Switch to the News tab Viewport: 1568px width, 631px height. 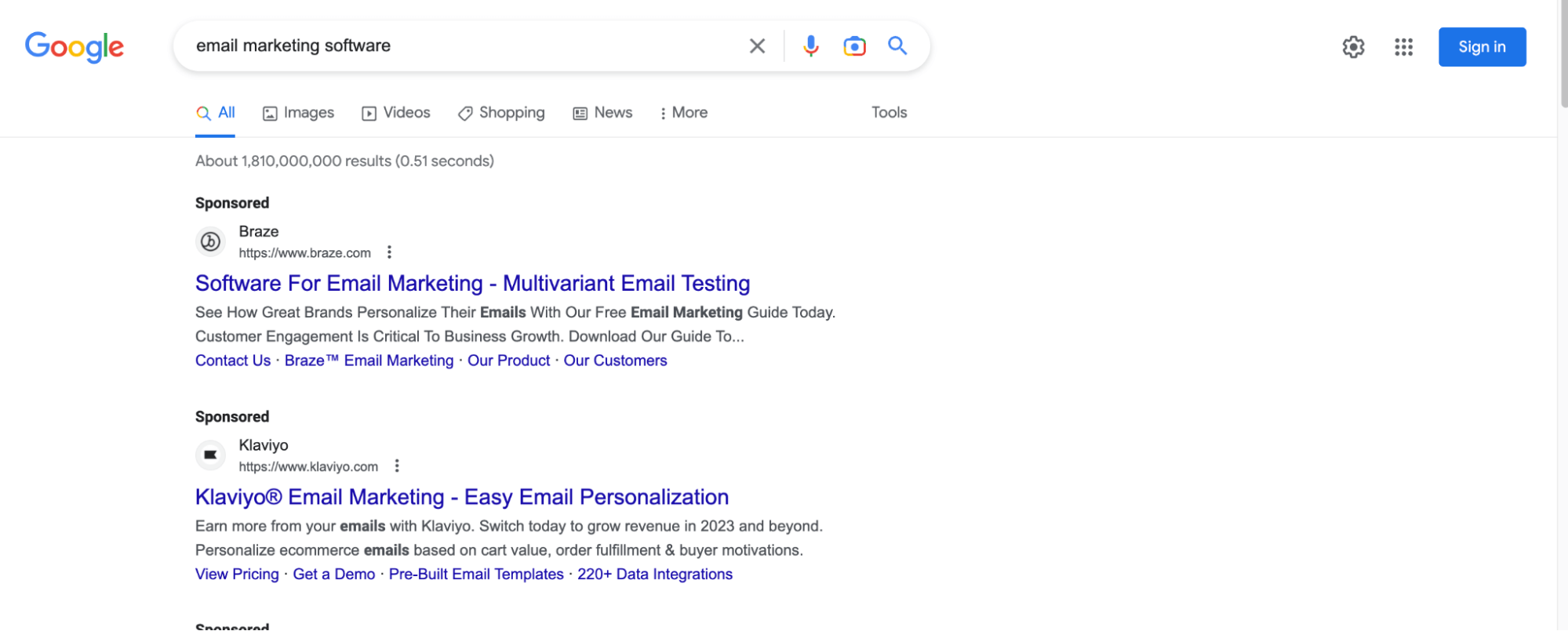click(x=602, y=113)
